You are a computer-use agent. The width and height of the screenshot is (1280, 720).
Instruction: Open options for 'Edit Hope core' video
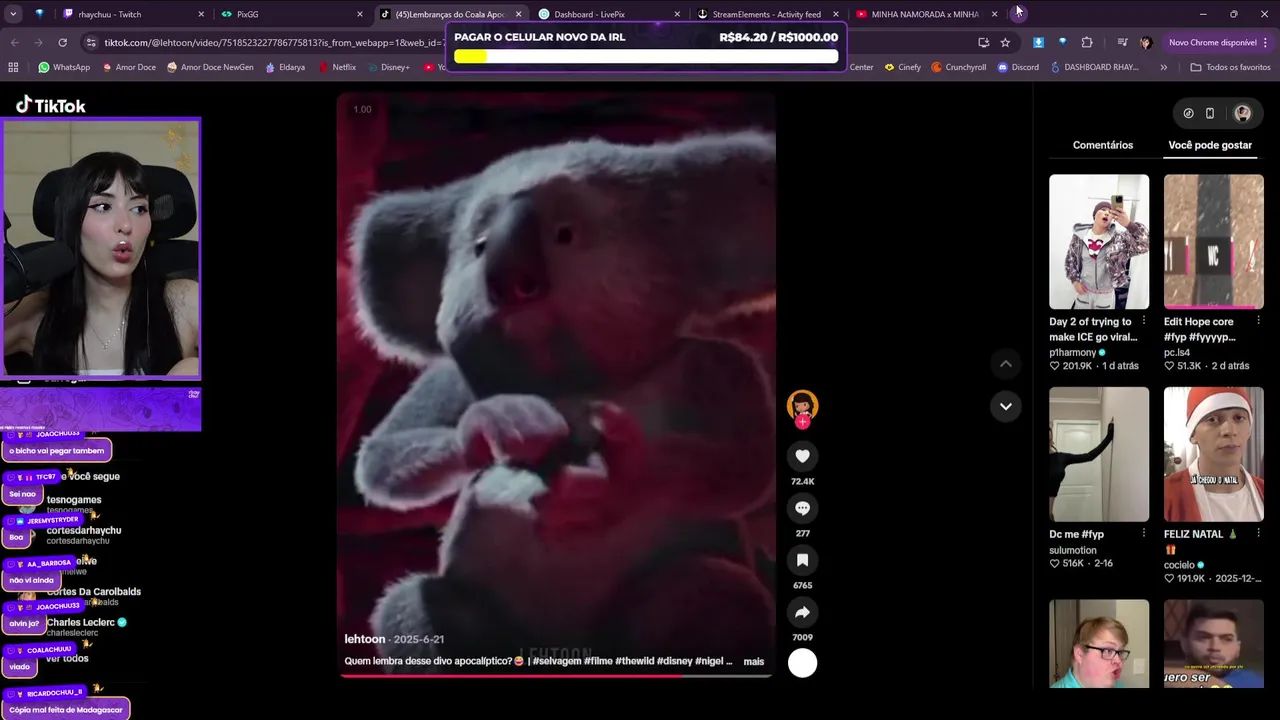pos(1258,321)
